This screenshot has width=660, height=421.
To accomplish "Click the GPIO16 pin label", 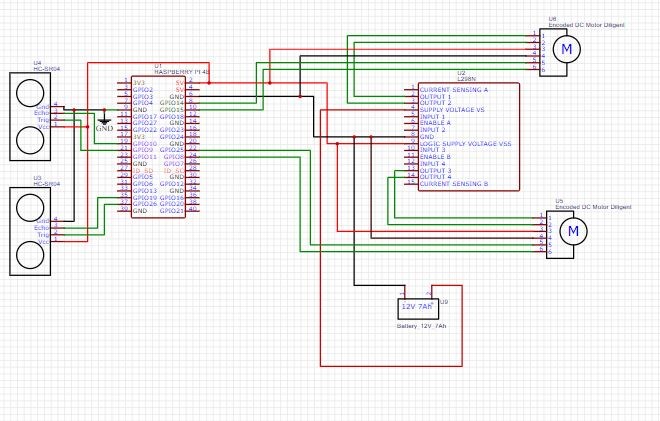I will tap(172, 197).
